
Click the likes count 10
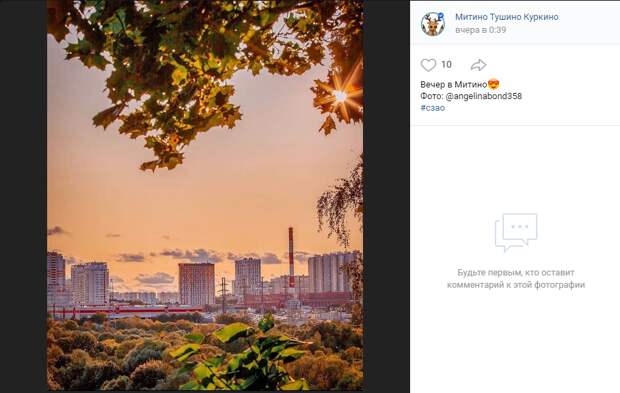pyautogui.click(x=446, y=65)
